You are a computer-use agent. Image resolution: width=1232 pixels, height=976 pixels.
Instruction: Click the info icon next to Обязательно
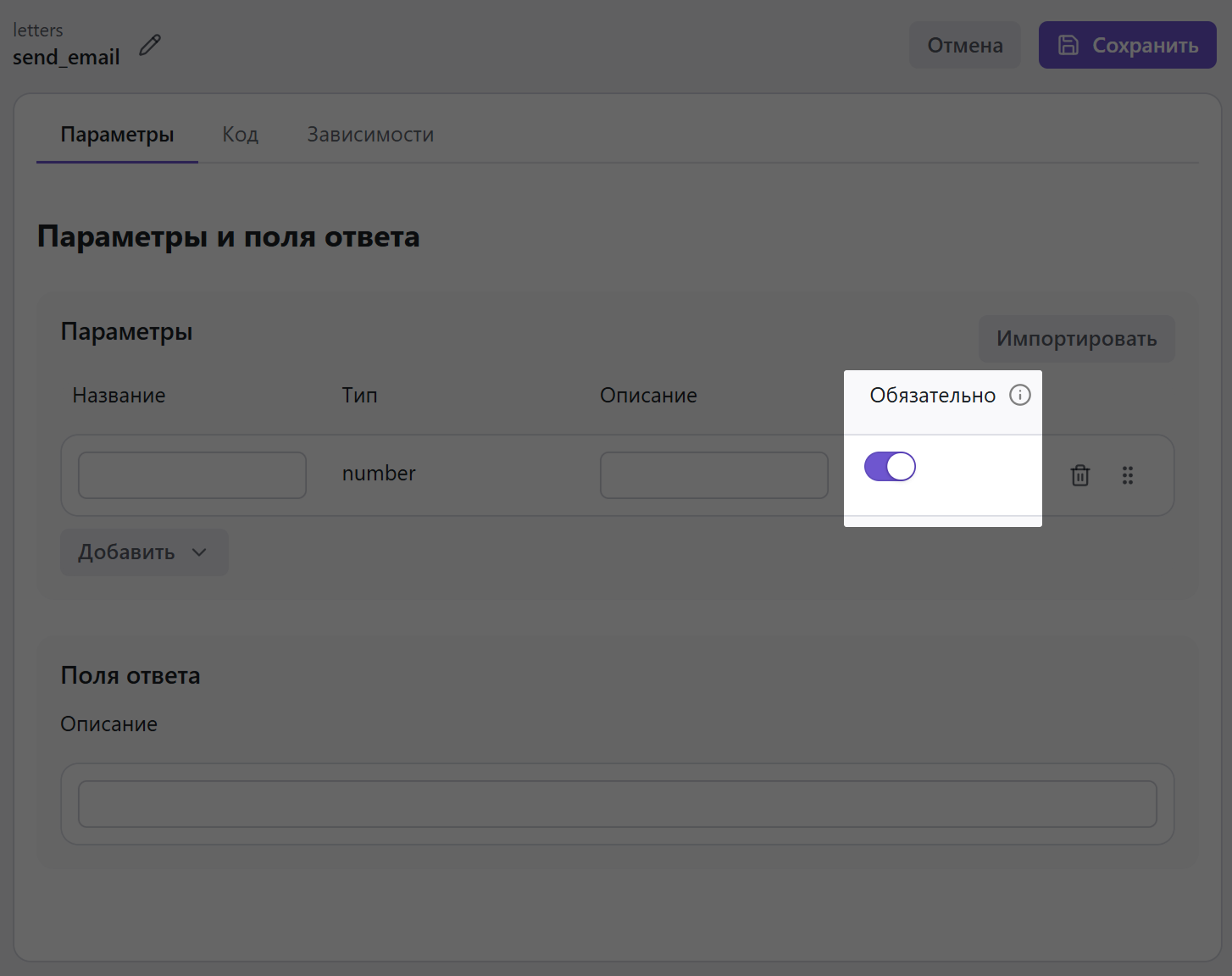point(1020,395)
